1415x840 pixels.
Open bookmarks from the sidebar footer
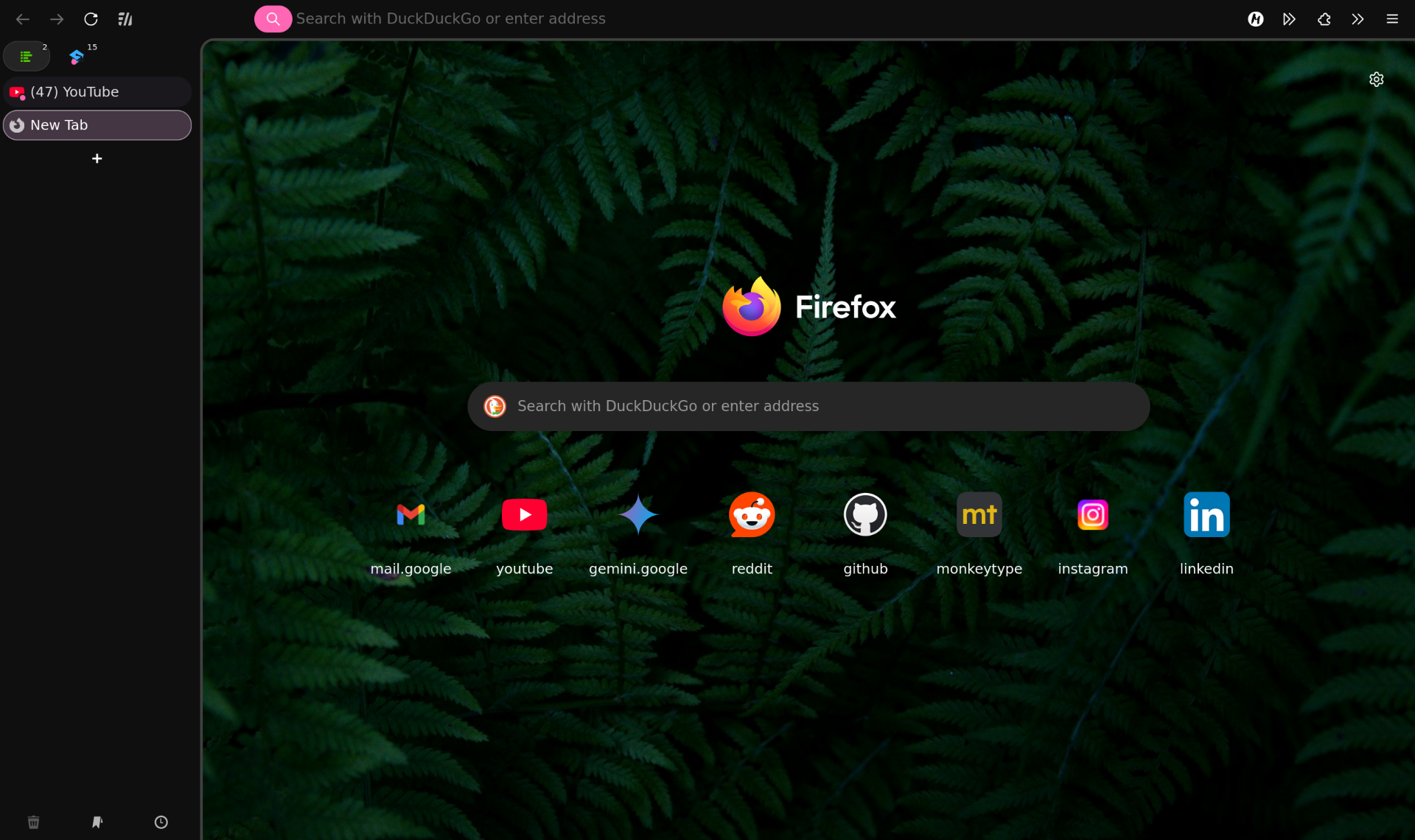click(x=97, y=822)
